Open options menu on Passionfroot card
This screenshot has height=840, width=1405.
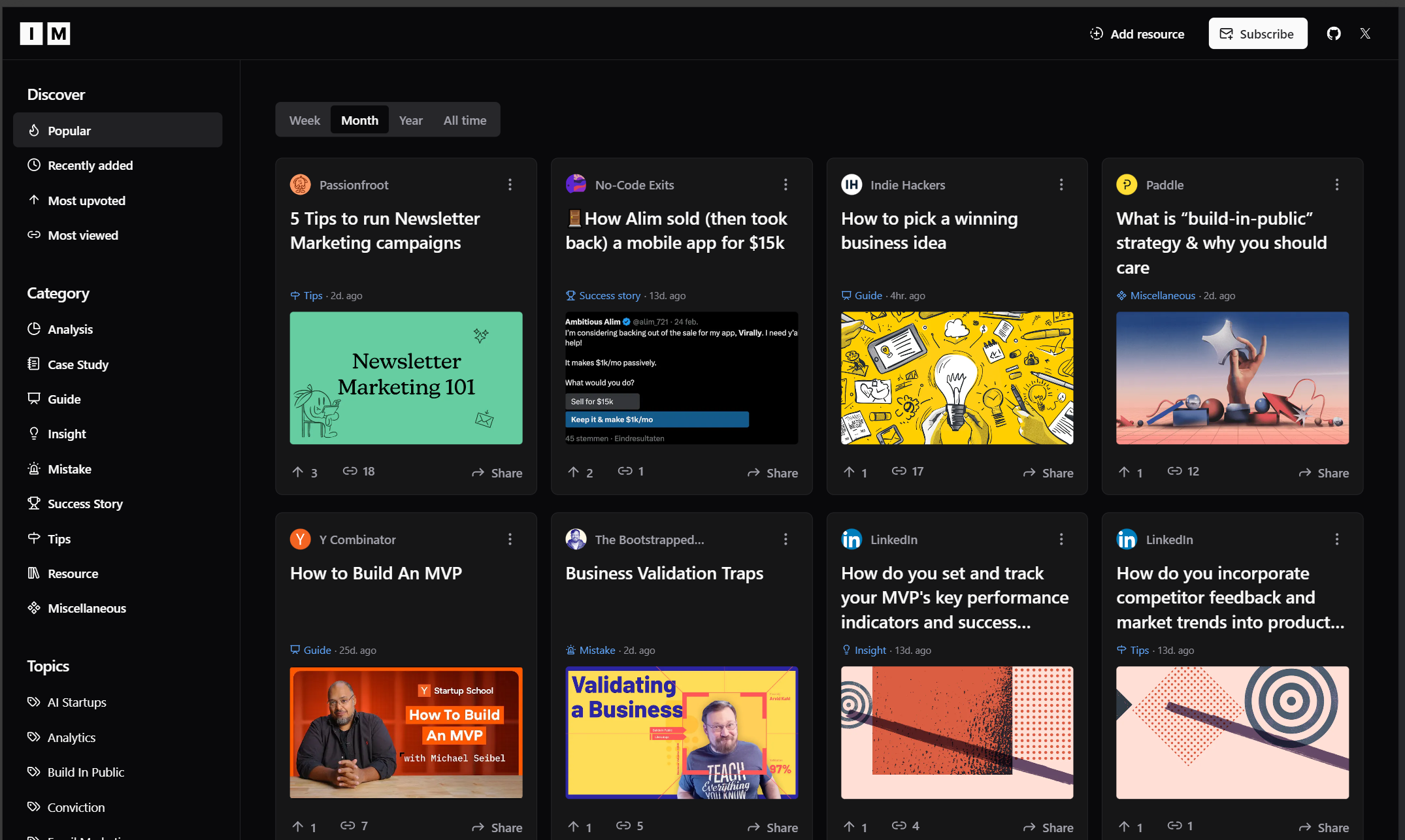pos(510,185)
